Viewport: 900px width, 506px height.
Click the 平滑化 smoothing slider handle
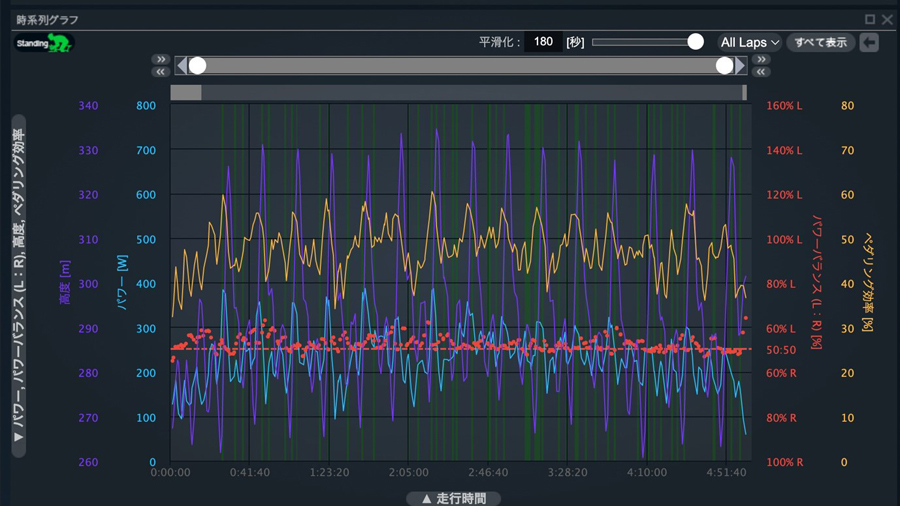(696, 41)
